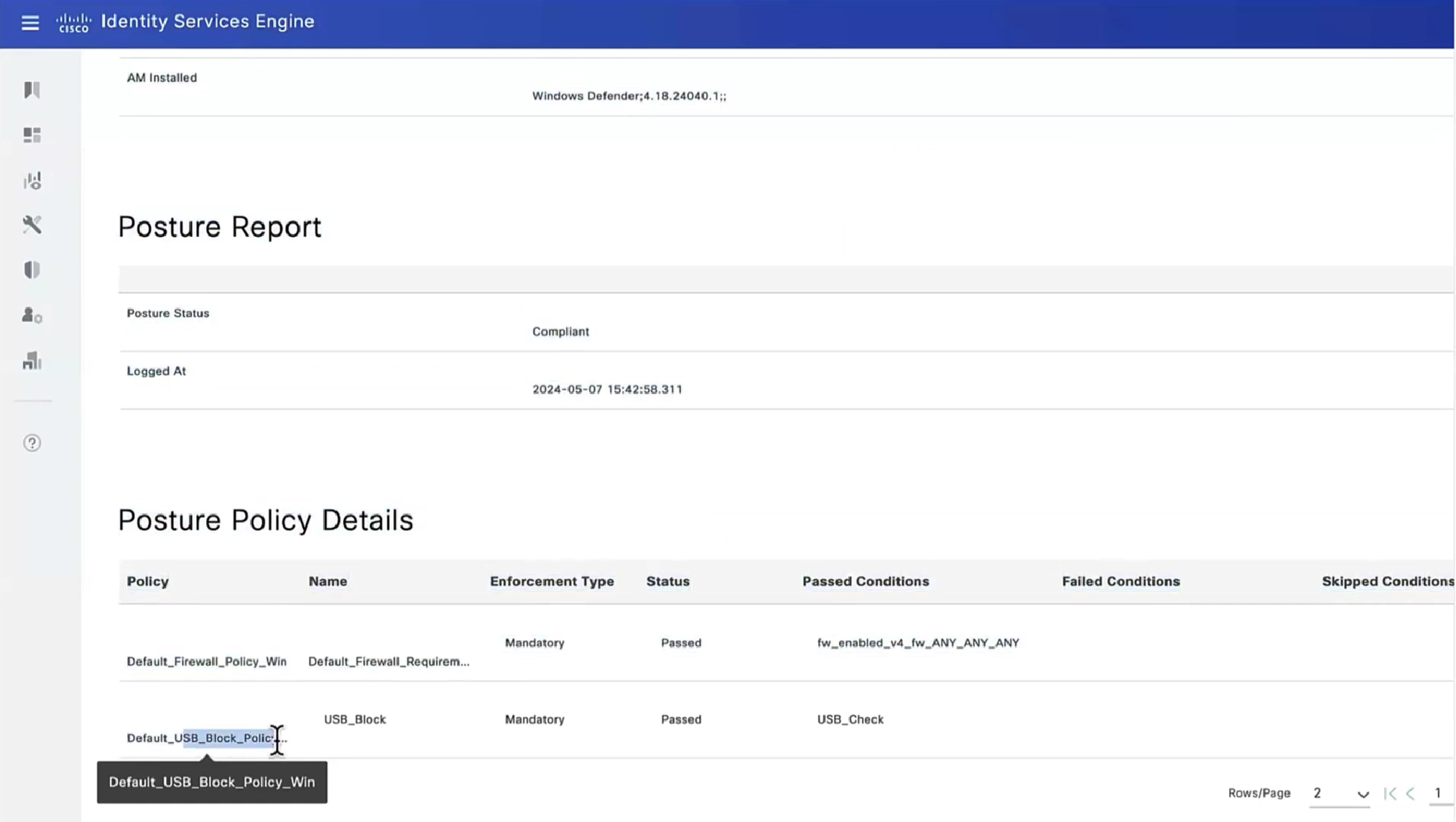Open the Operations tools sidebar icon
The image size is (1456, 822).
coord(32,225)
